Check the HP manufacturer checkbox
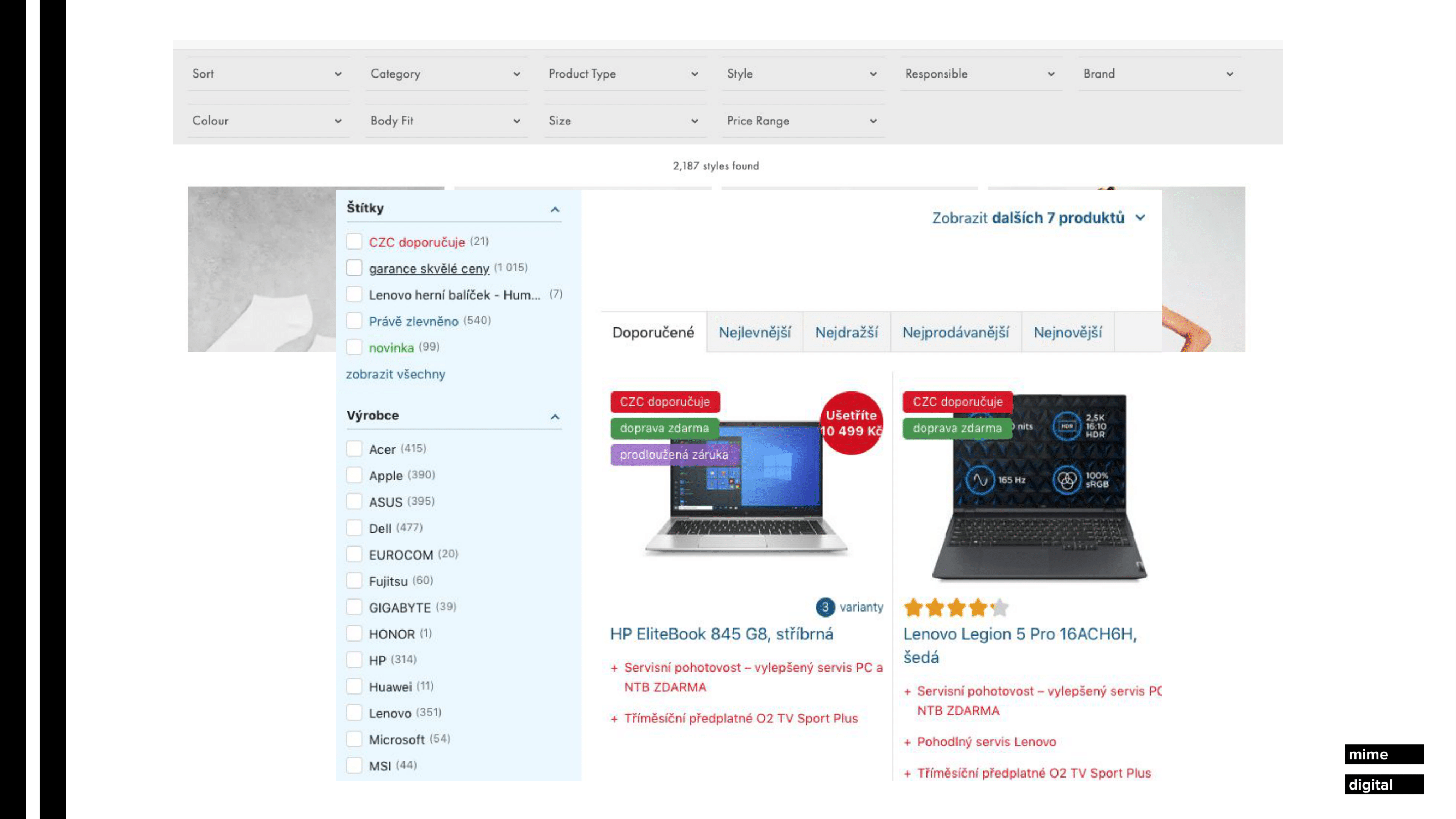Viewport: 1456px width, 819px height. tap(354, 660)
